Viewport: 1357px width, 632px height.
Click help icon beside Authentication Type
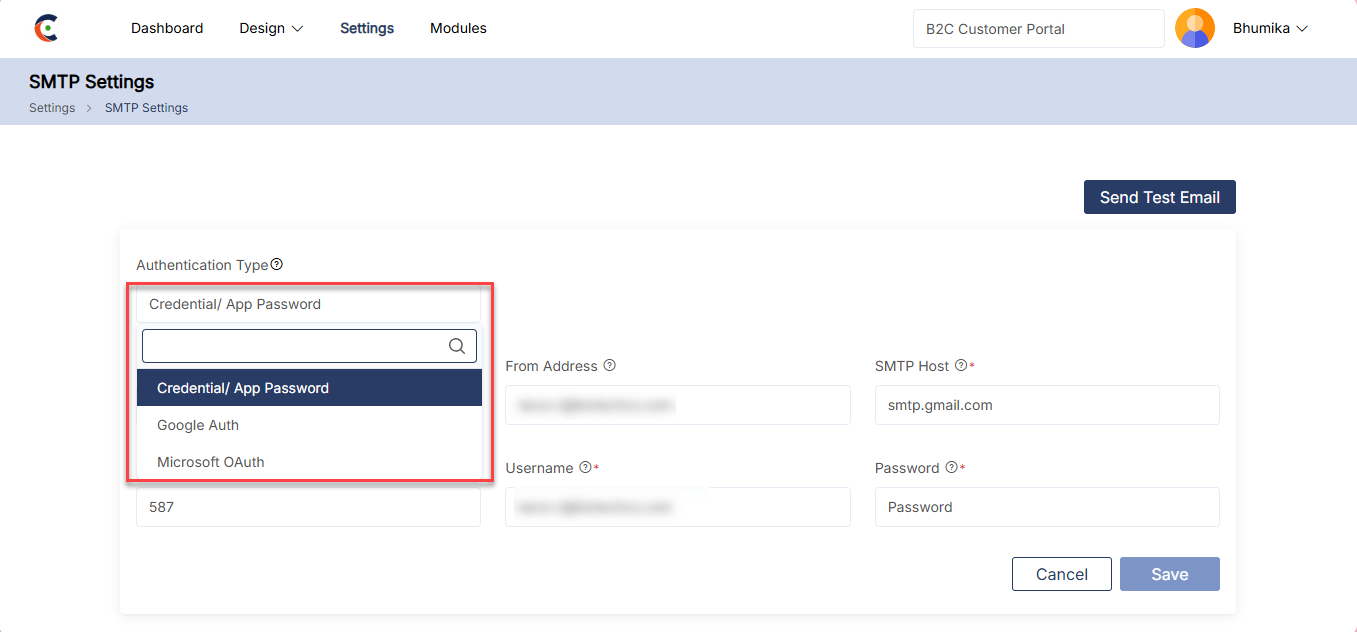tap(277, 265)
